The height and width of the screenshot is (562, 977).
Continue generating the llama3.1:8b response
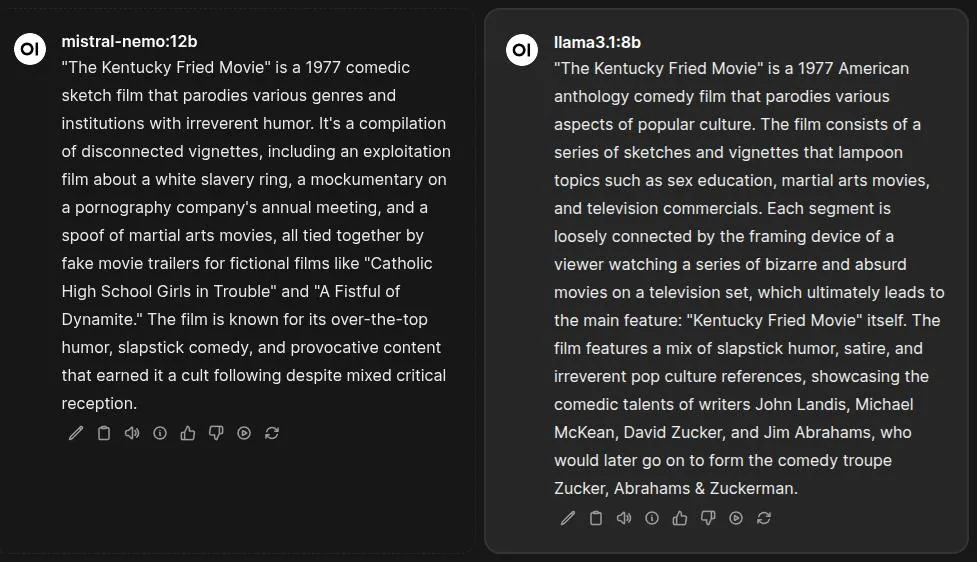pos(736,518)
